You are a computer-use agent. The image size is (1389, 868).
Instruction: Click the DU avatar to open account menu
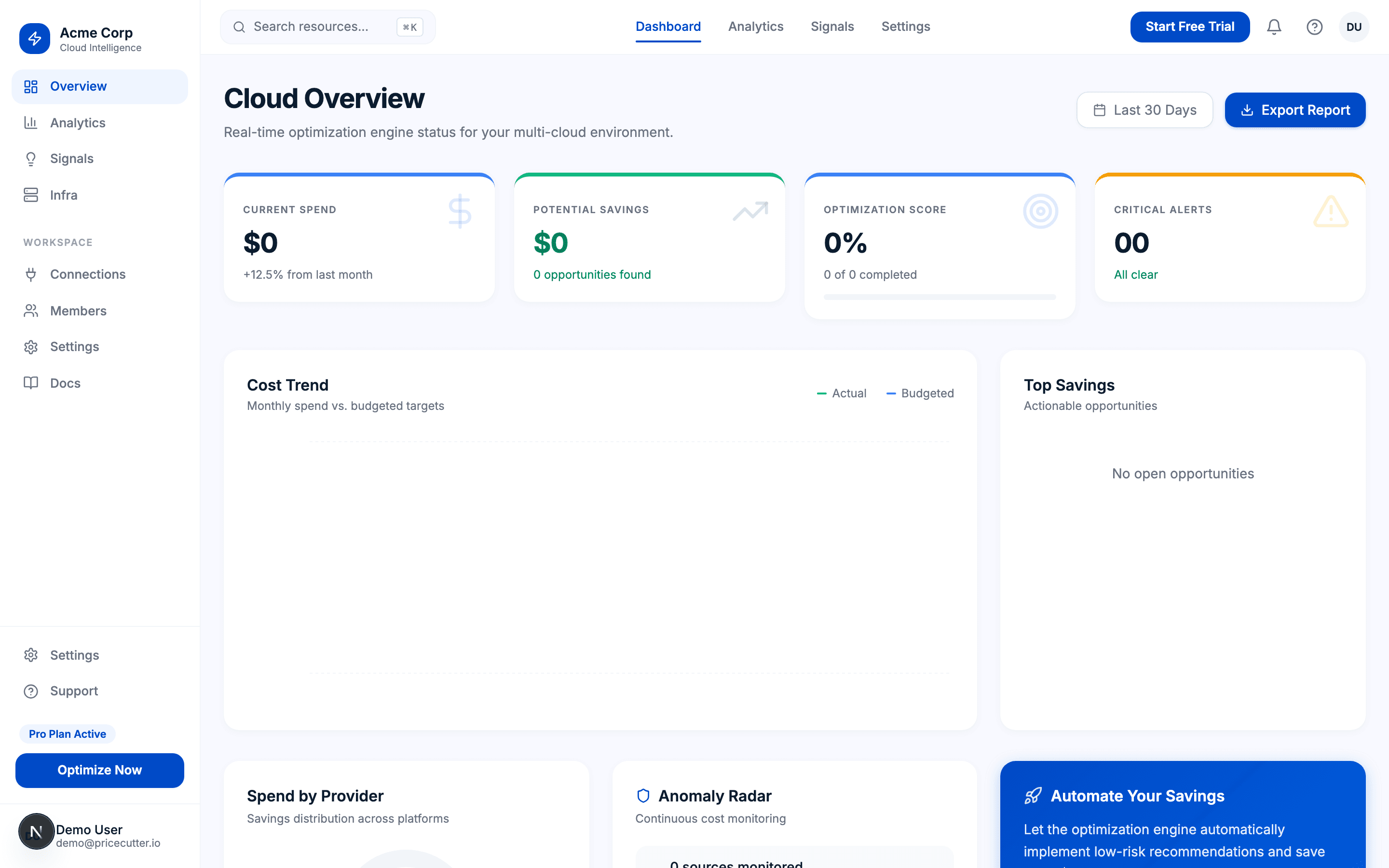coord(1354,27)
